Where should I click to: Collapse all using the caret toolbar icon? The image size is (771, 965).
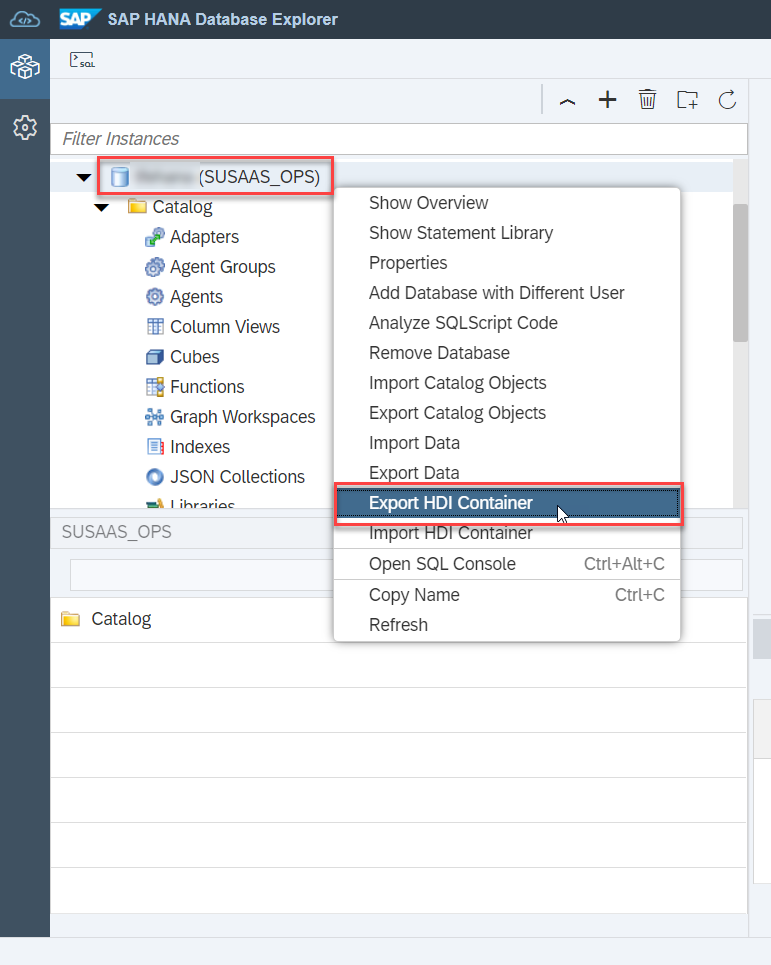(x=567, y=100)
